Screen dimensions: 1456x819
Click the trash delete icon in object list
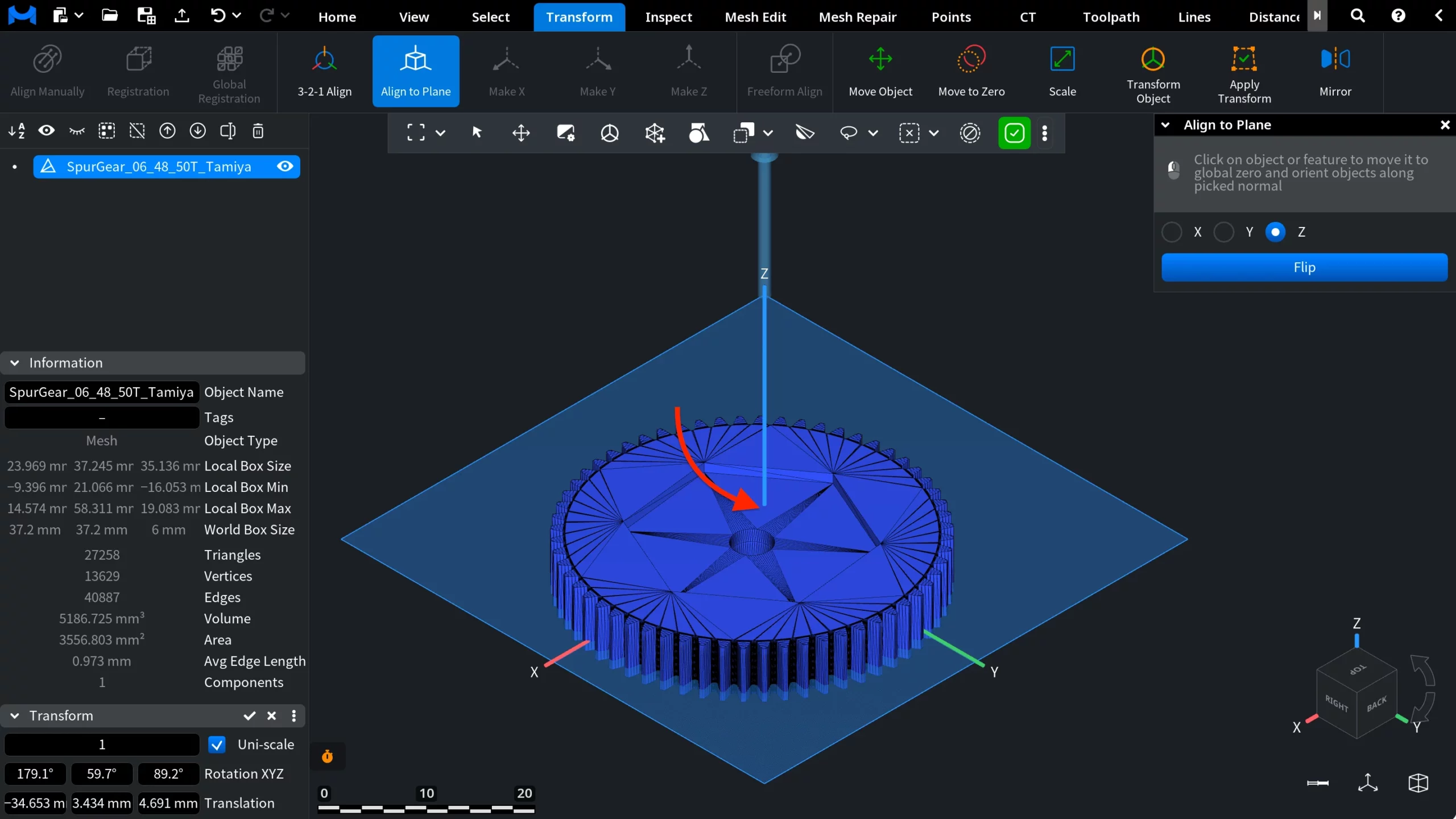click(x=258, y=131)
